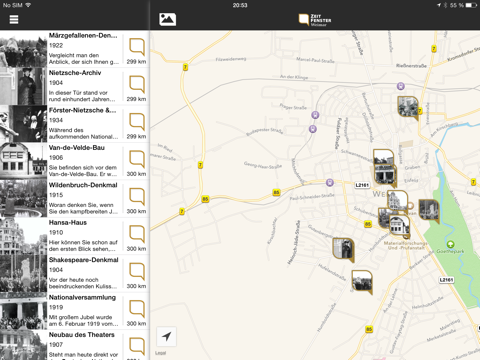Image resolution: width=480 pixels, height=360 pixels.
Task: Click the southernmost photo pin on map
Action: (362, 282)
